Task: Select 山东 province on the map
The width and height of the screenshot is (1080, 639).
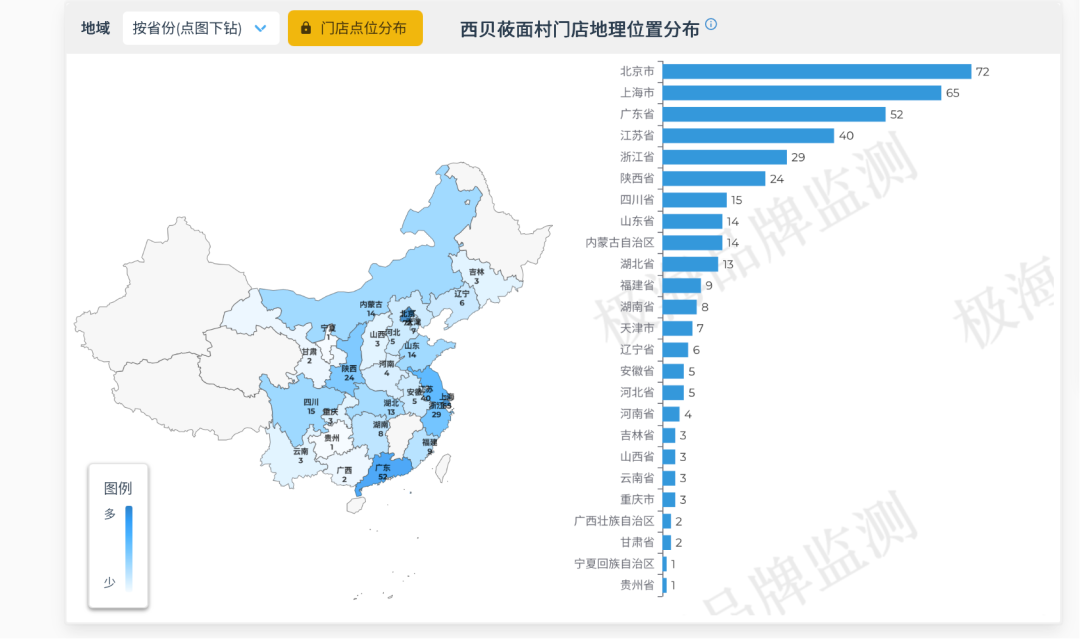Action: tap(411, 350)
